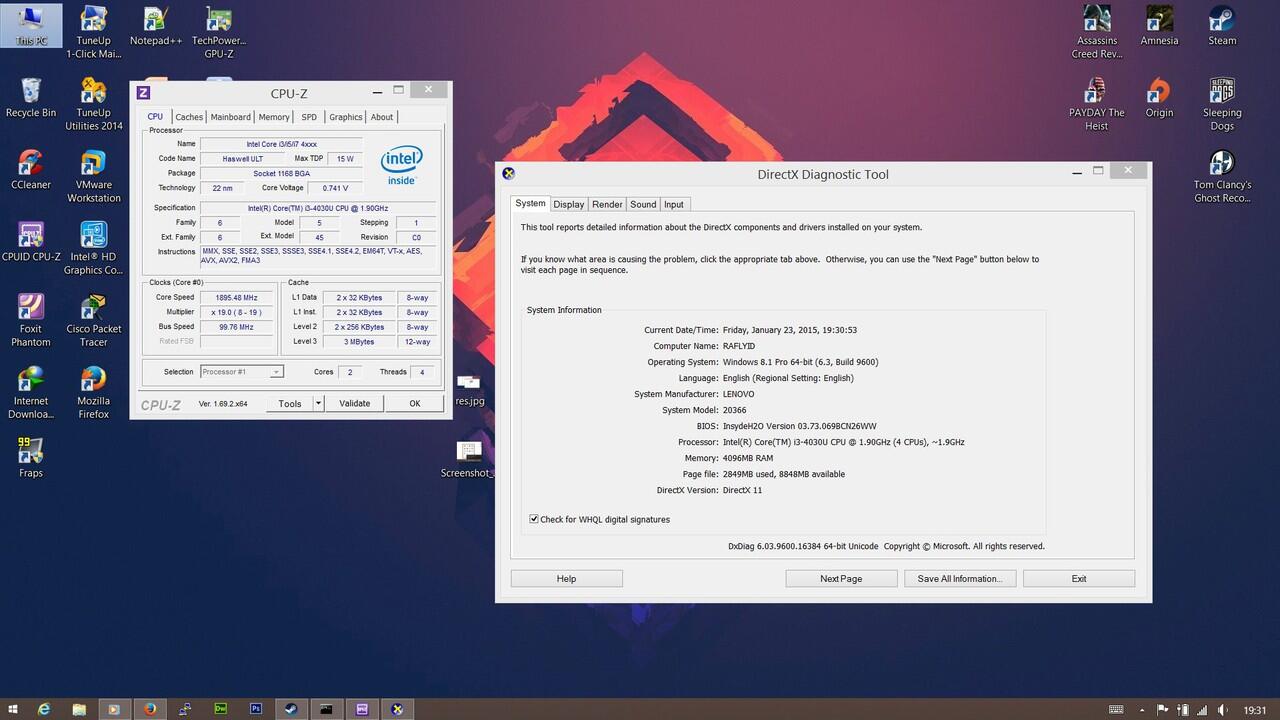Viewport: 1280px width, 720px height.
Task: Open Cisco Packet Tracer shortcut
Action: tap(94, 320)
